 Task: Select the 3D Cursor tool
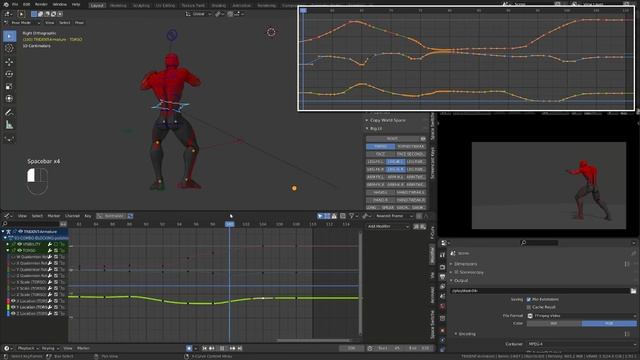[x=9, y=49]
